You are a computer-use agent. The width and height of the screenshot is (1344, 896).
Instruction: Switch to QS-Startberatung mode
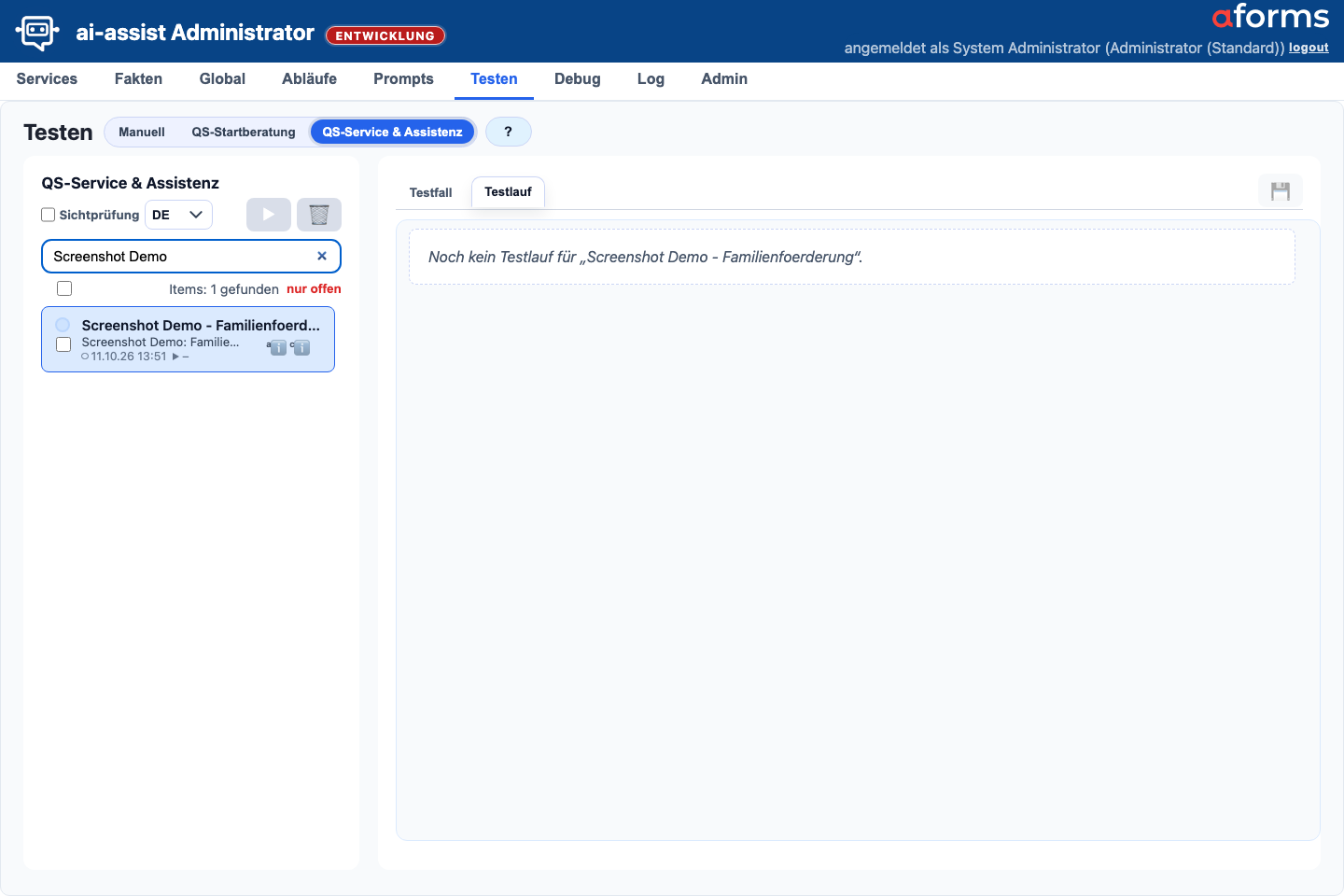coord(244,132)
